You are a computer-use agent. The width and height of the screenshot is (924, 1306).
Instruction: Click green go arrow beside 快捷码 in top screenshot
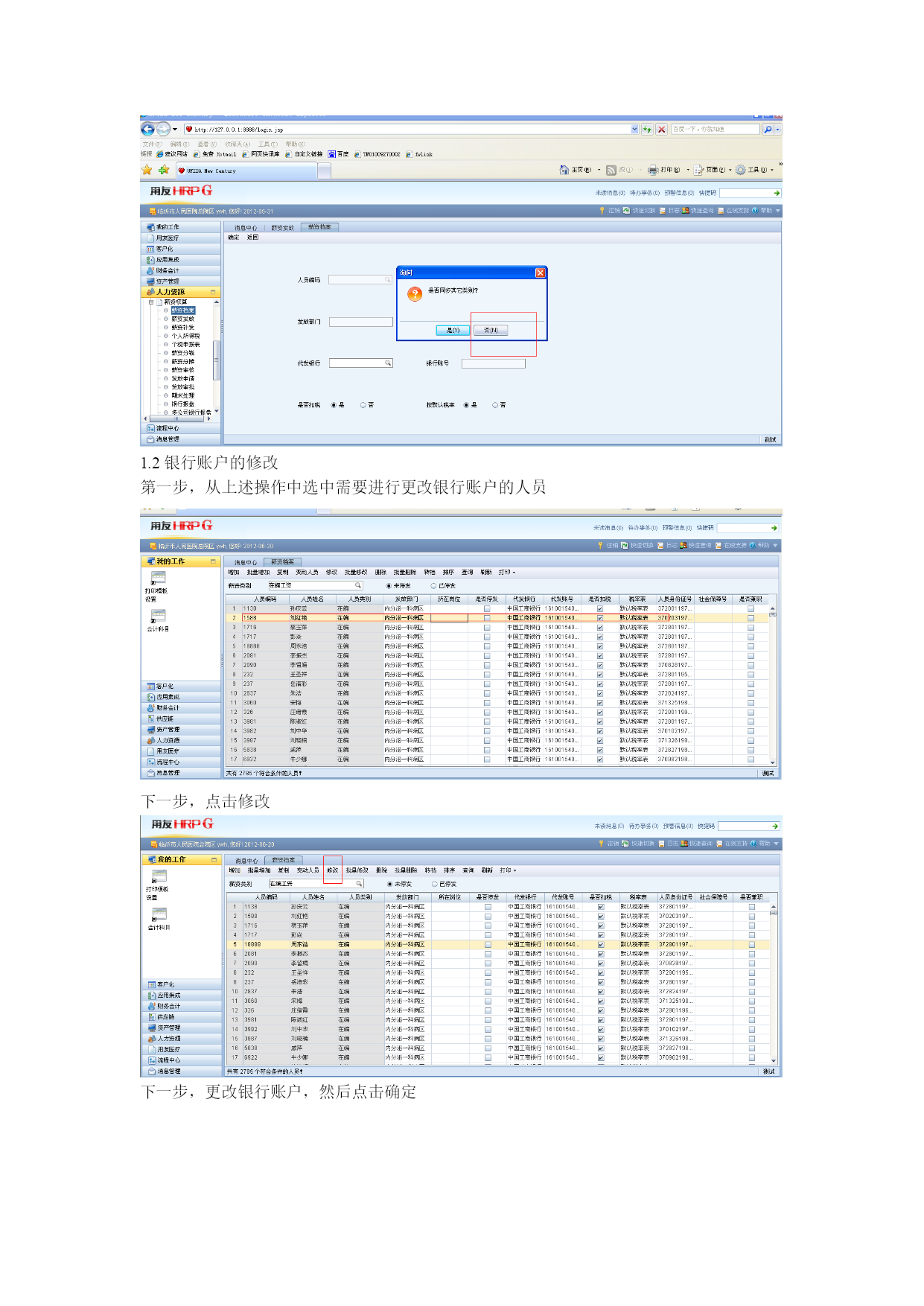pyautogui.click(x=777, y=193)
